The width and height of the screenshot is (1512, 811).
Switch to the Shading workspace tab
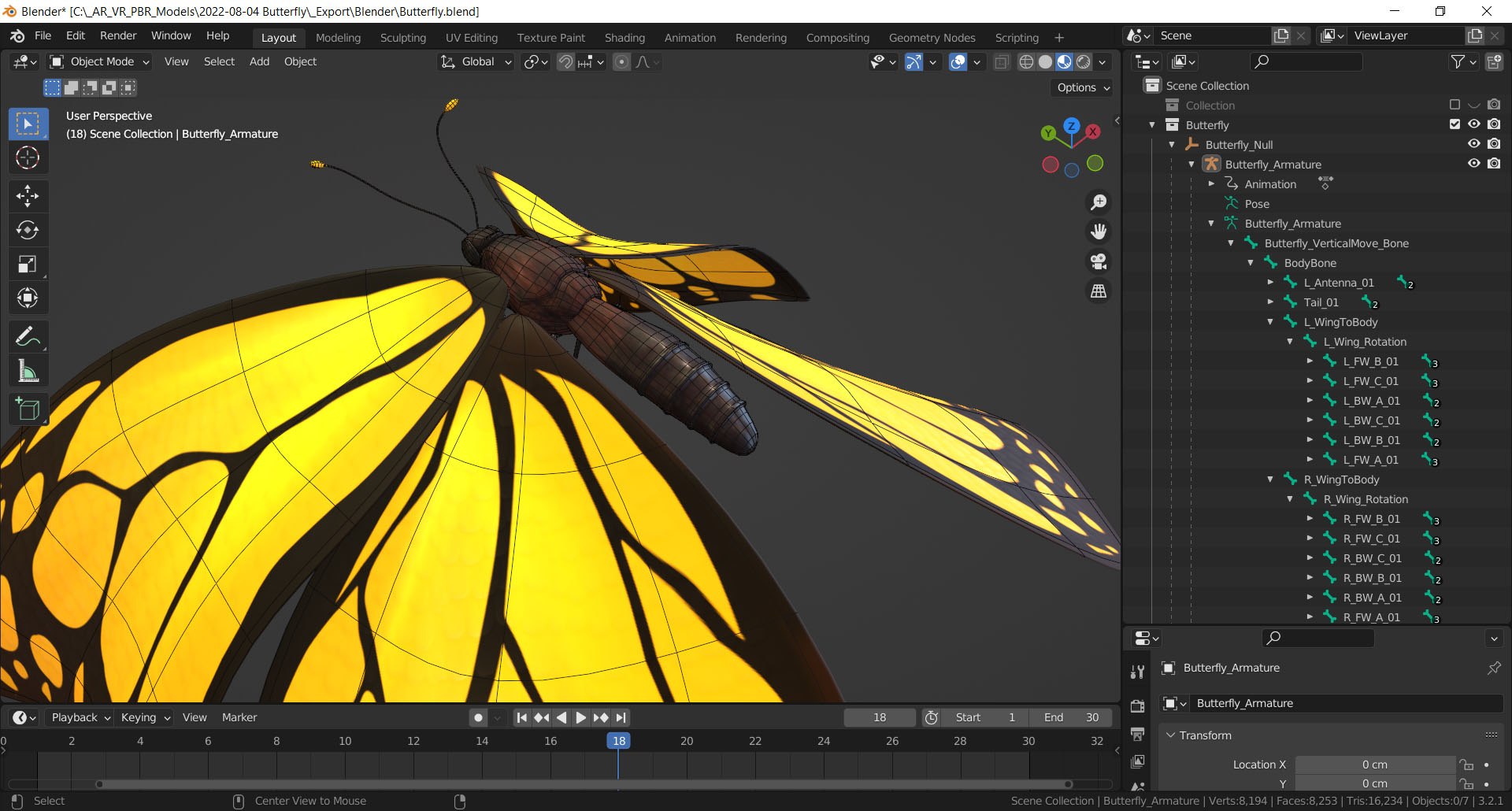[624, 38]
